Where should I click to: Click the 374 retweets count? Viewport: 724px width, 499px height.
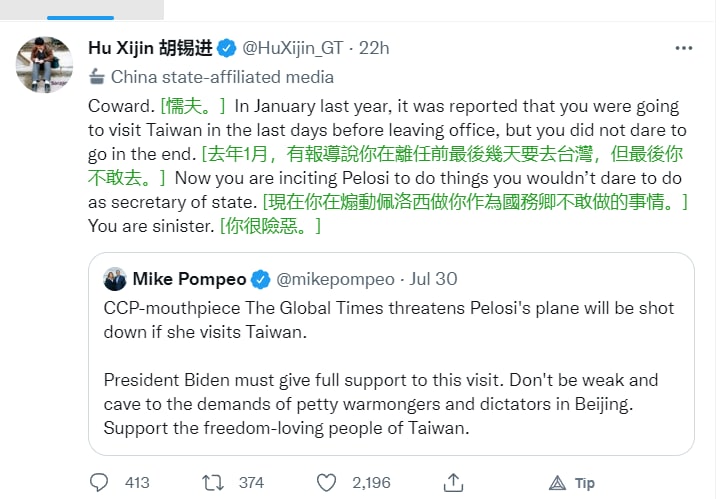coord(251,483)
